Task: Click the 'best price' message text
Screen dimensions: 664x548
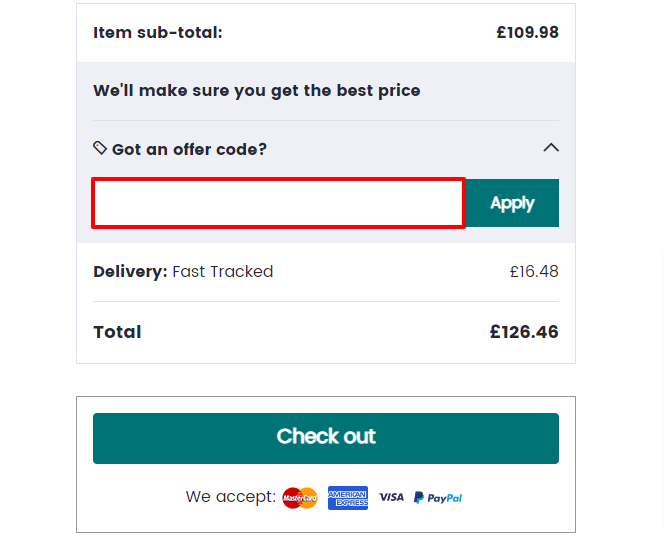Action: pos(257,91)
